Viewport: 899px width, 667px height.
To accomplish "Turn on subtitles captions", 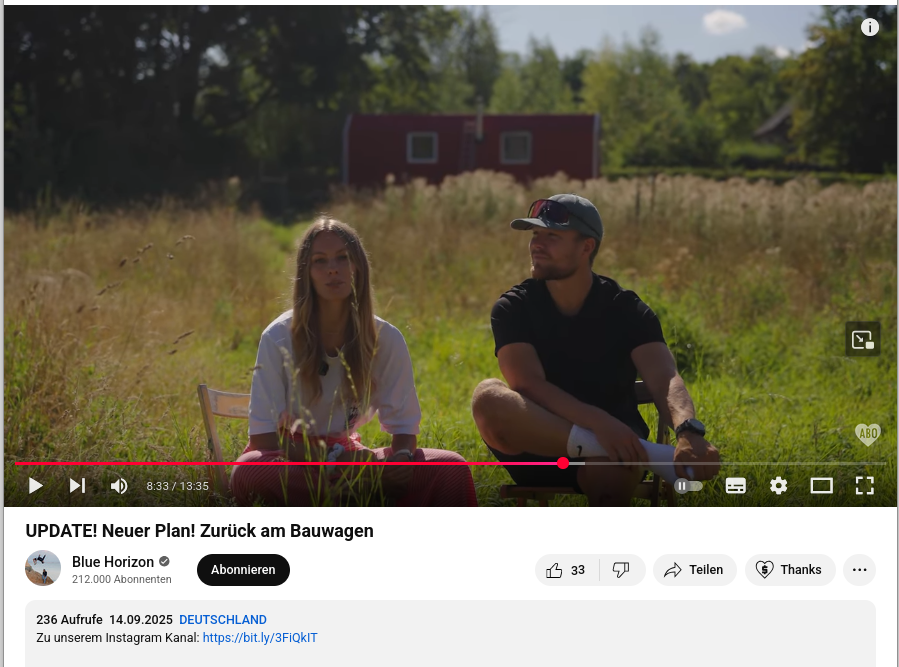I will click(736, 486).
